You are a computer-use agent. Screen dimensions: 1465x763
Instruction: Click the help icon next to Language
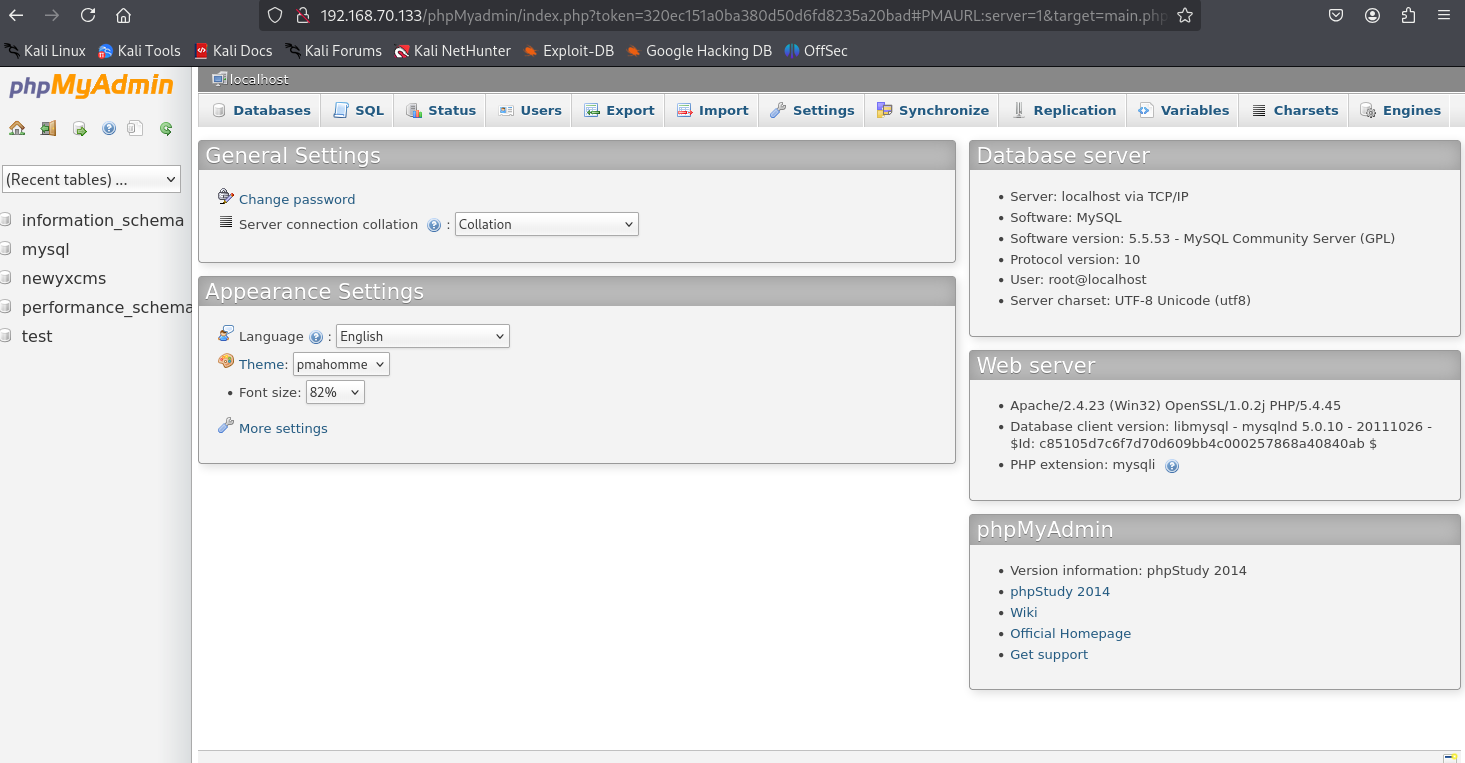pos(316,337)
